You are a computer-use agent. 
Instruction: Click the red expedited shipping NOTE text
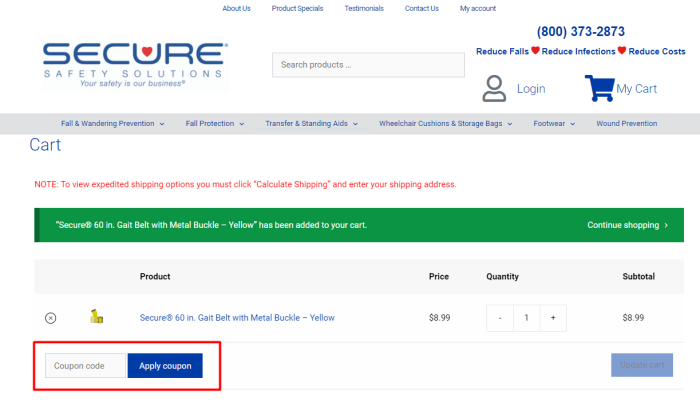coord(245,184)
